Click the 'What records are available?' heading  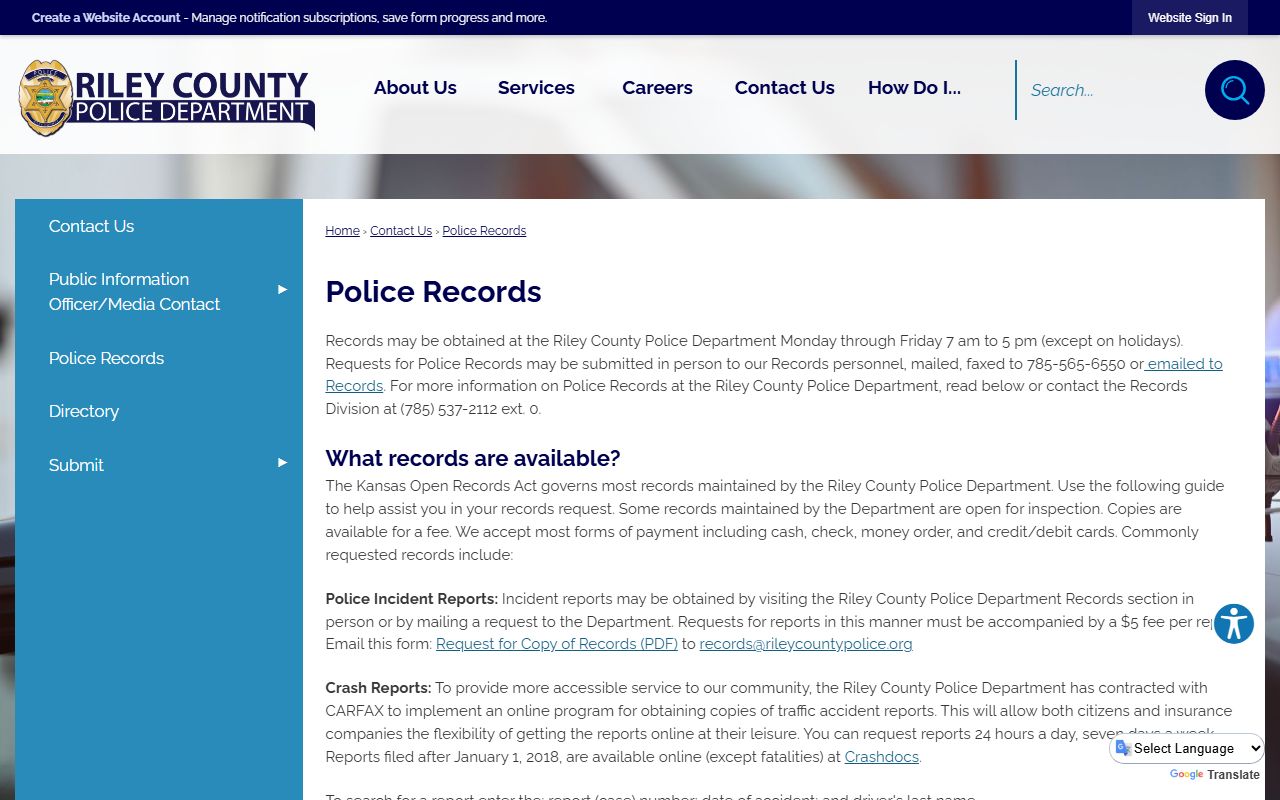click(473, 458)
